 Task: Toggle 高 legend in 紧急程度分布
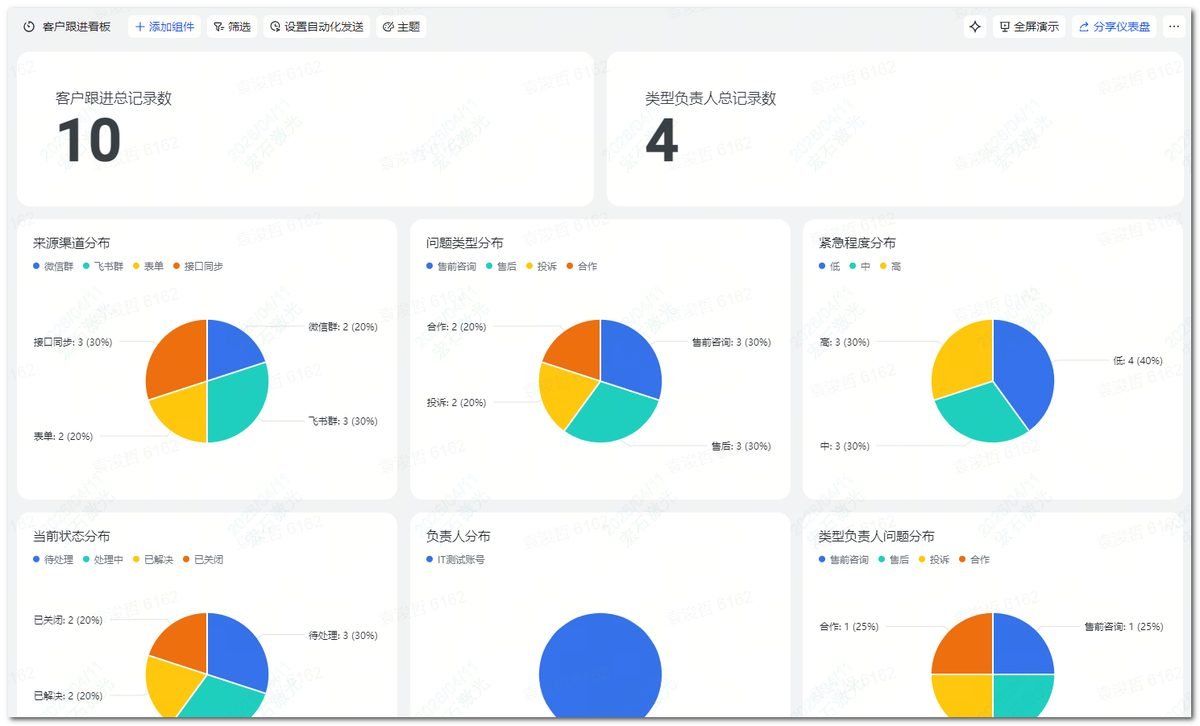tap(890, 266)
